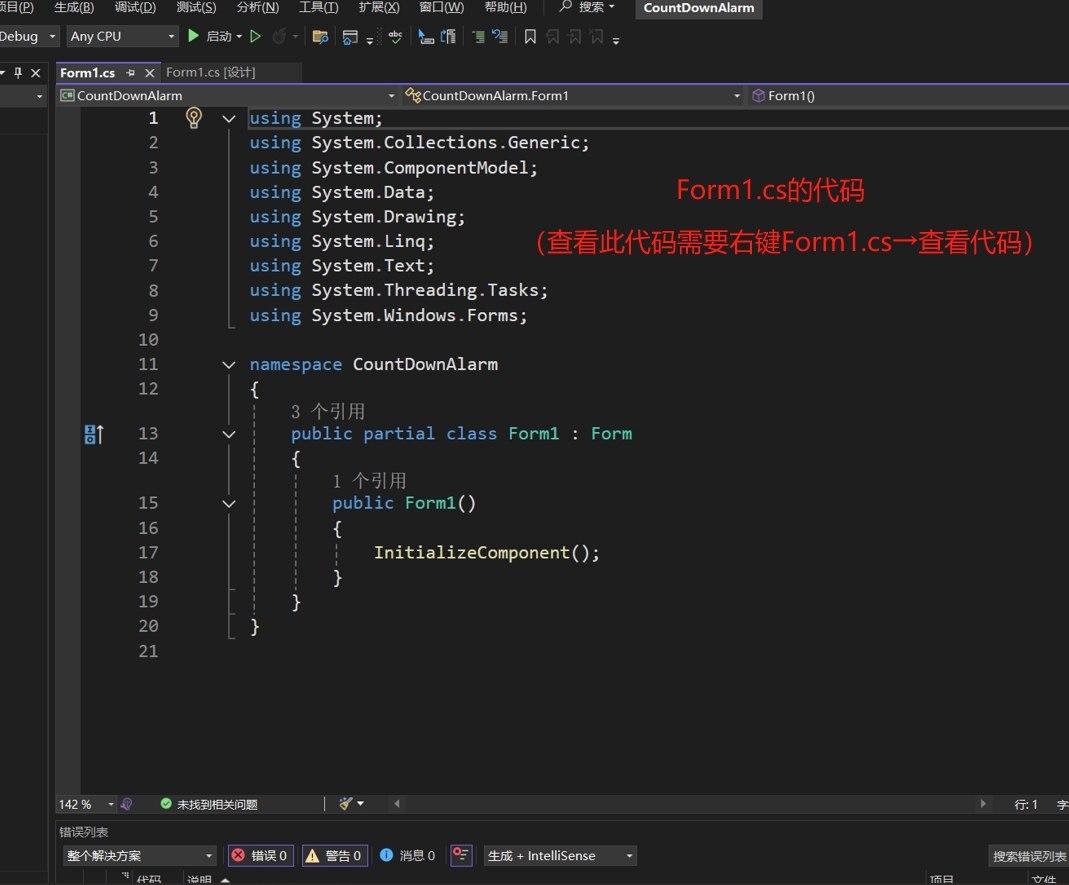This screenshot has width=1069, height=885.
Task: Switch to the Form1.cs [设计] designer tab
Action: coord(210,73)
